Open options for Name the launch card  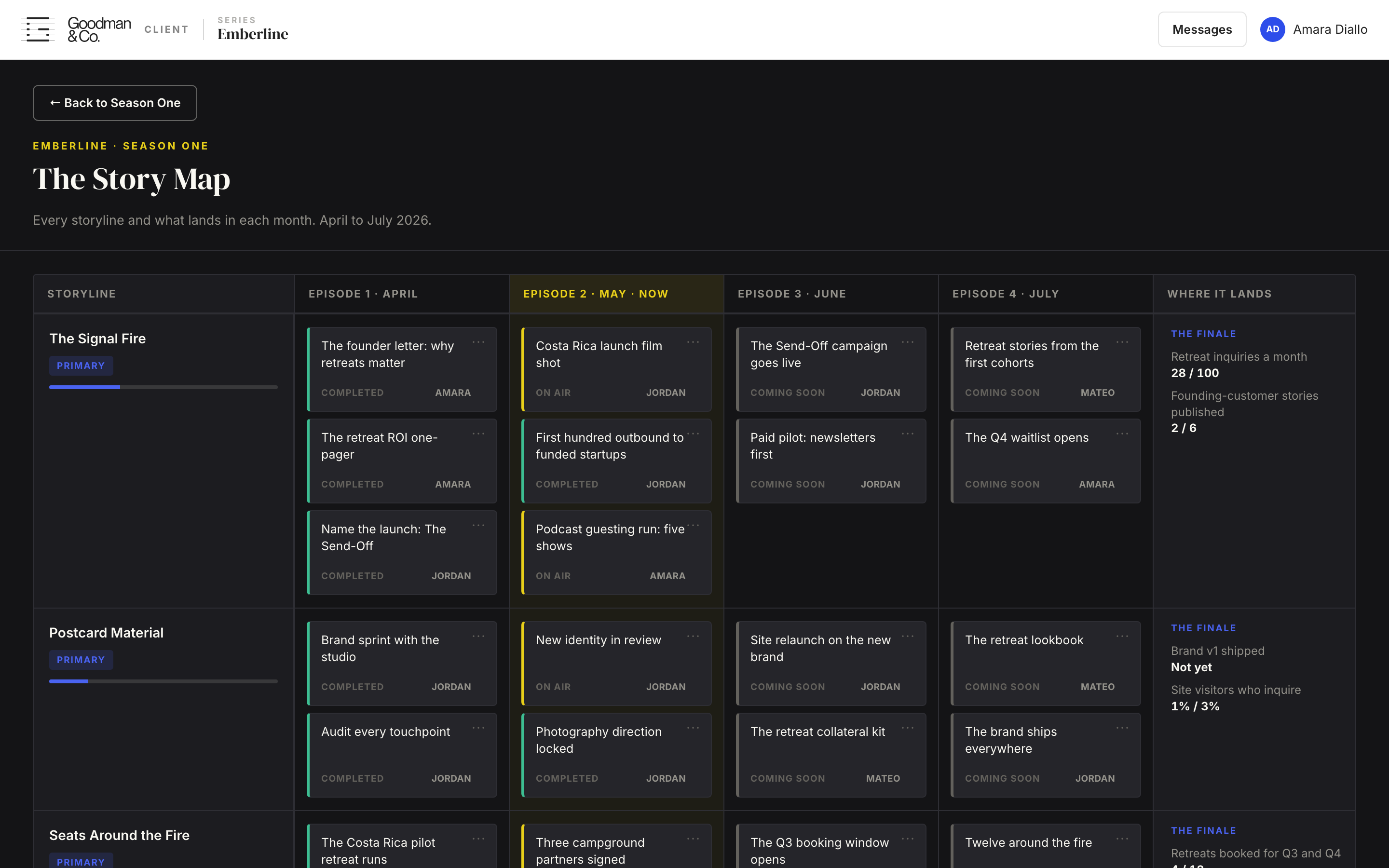click(x=478, y=525)
